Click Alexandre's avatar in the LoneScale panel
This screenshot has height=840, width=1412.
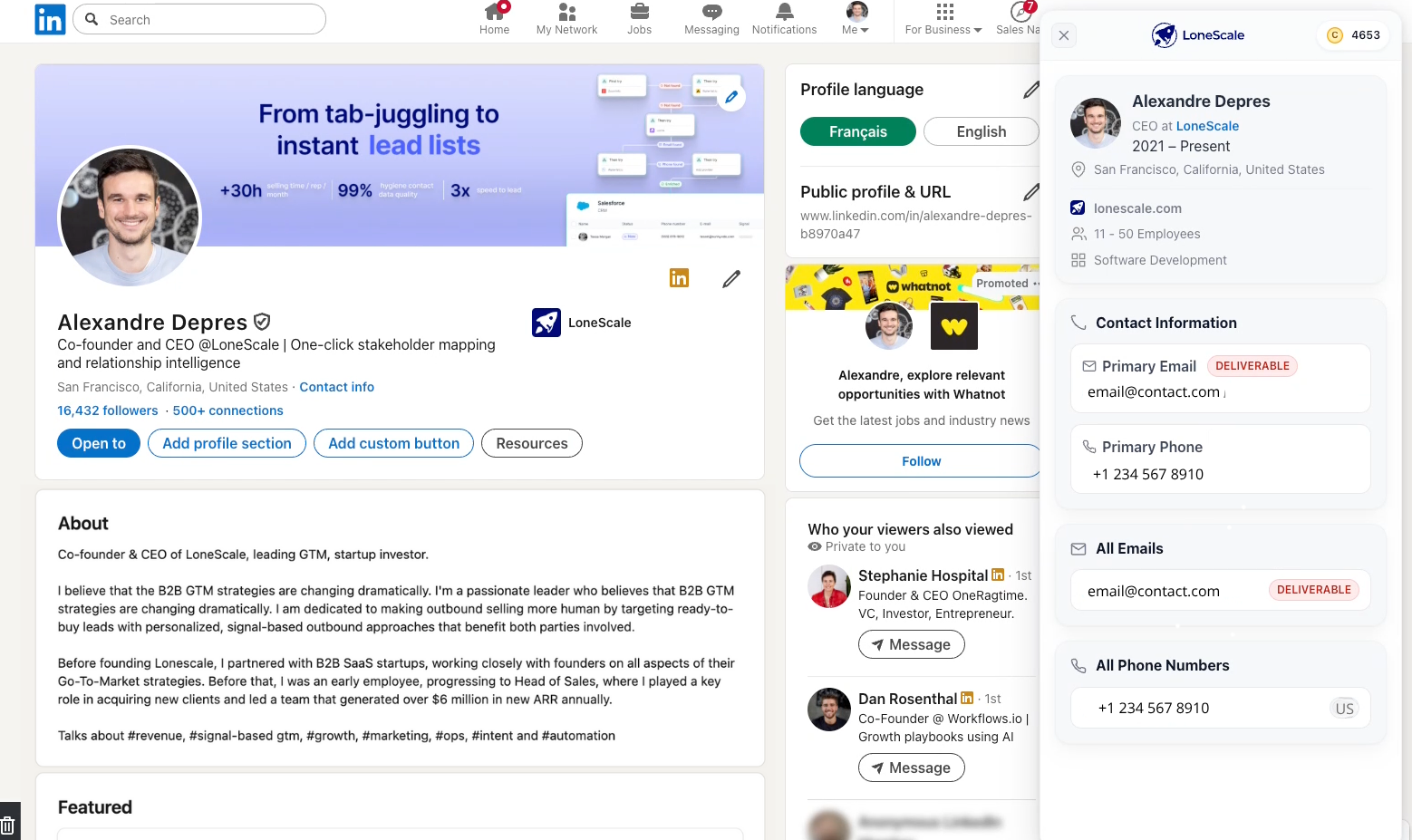1096,123
